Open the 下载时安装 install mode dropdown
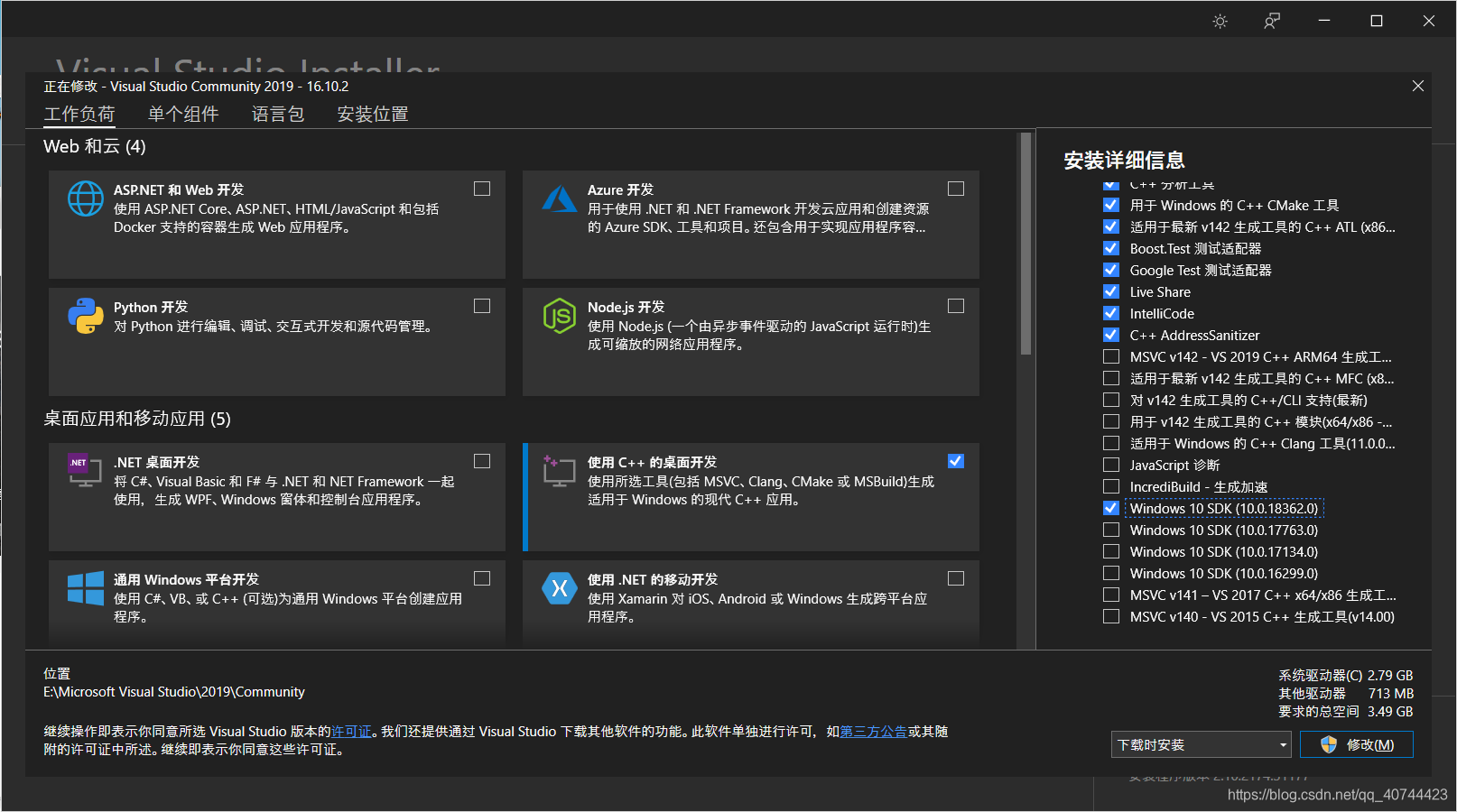The width and height of the screenshot is (1457, 812). click(1202, 744)
